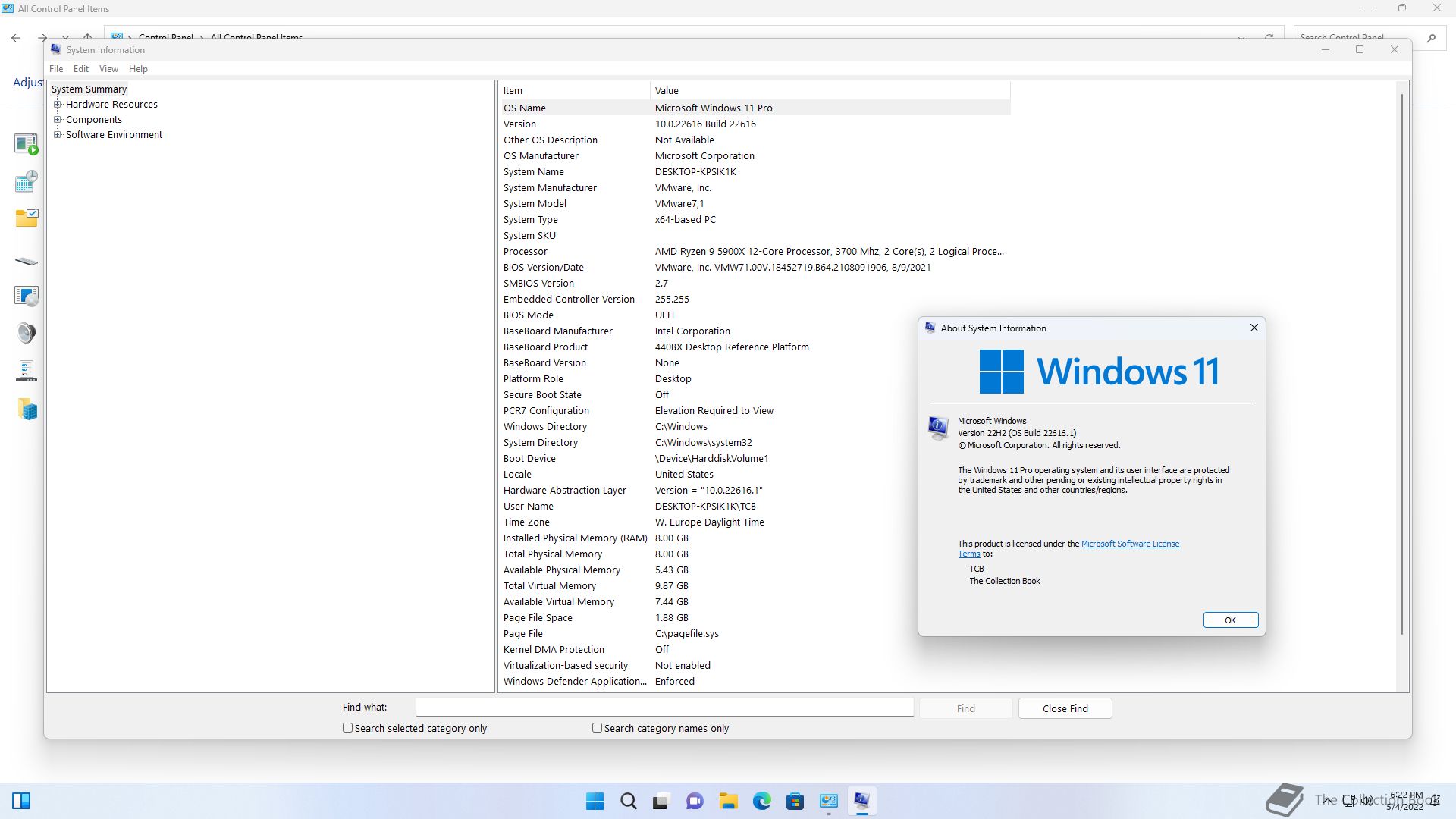Open the Edit menu
Image resolution: width=1456 pixels, height=819 pixels.
coord(81,69)
